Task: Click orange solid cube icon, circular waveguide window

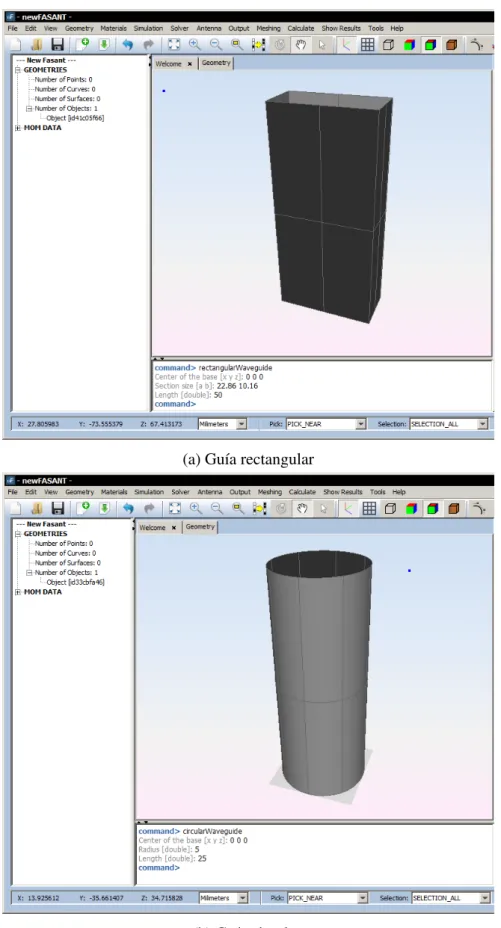Action: point(454,508)
